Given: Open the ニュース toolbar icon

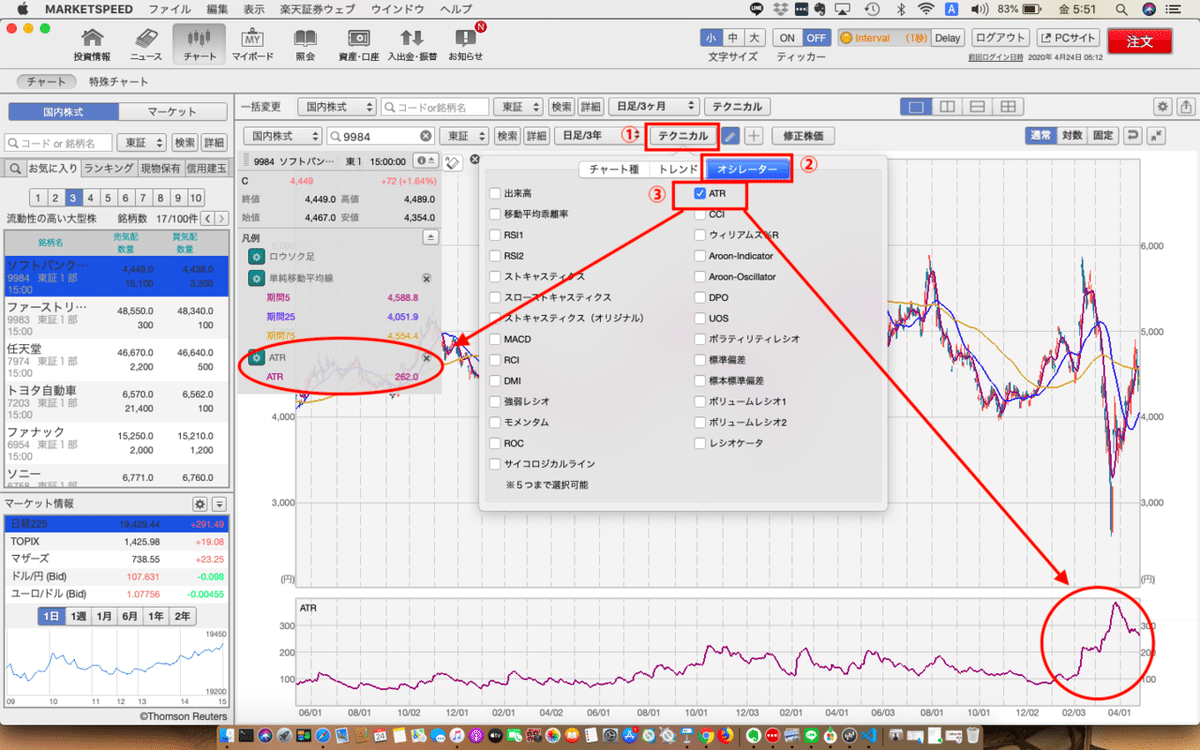Looking at the screenshot, I should (146, 44).
